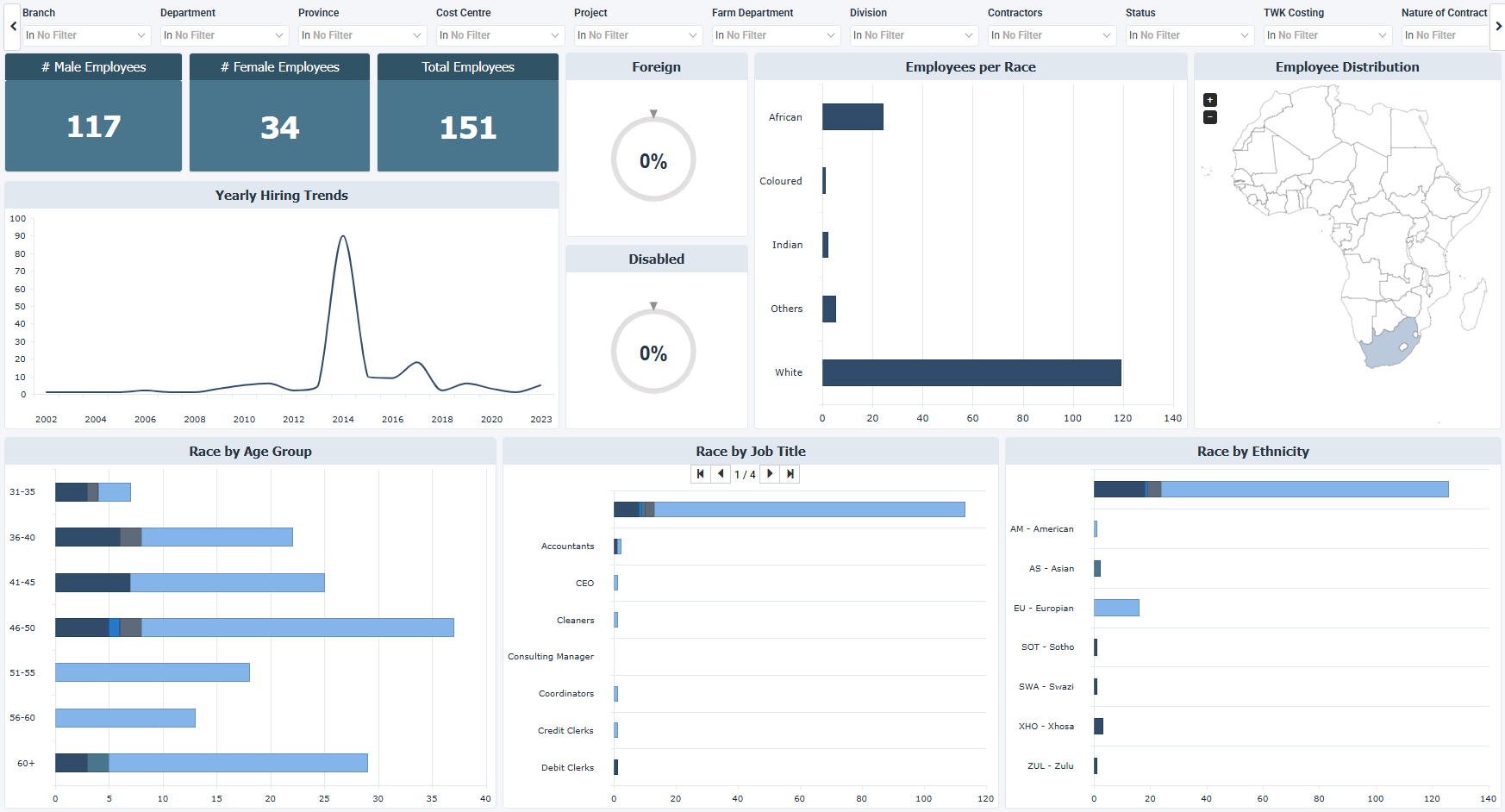Zoom in on the Employee Distribution map
Viewport: 1505px width, 812px height.
click(1210, 100)
